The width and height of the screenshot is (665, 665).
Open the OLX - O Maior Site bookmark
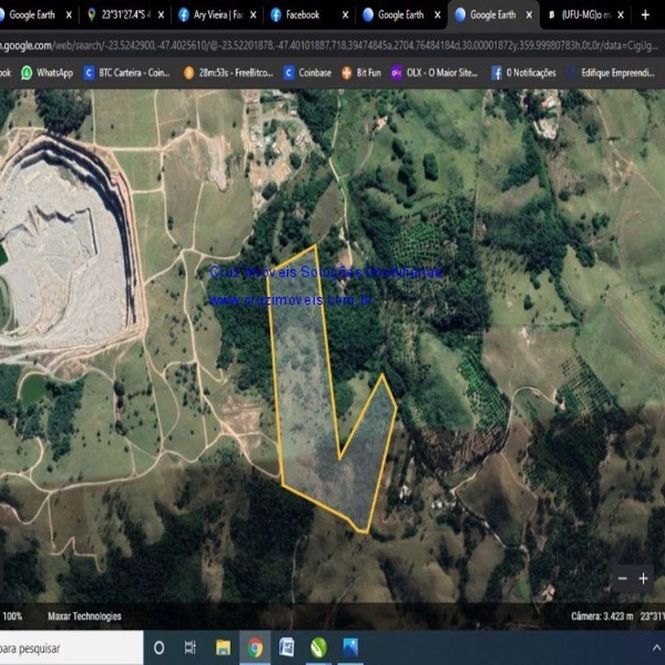point(435,73)
